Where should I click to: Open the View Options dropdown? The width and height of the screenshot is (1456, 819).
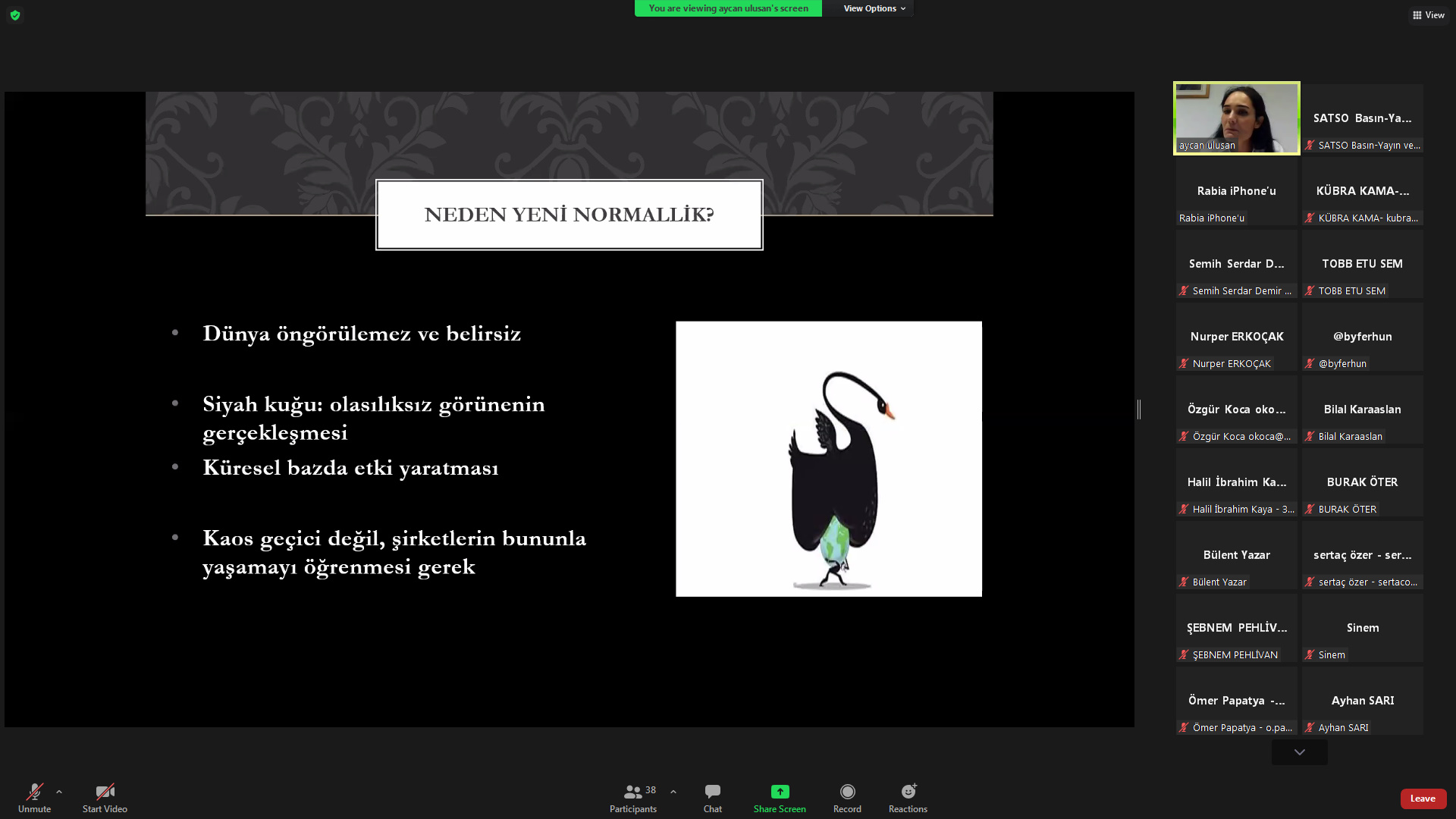click(874, 8)
